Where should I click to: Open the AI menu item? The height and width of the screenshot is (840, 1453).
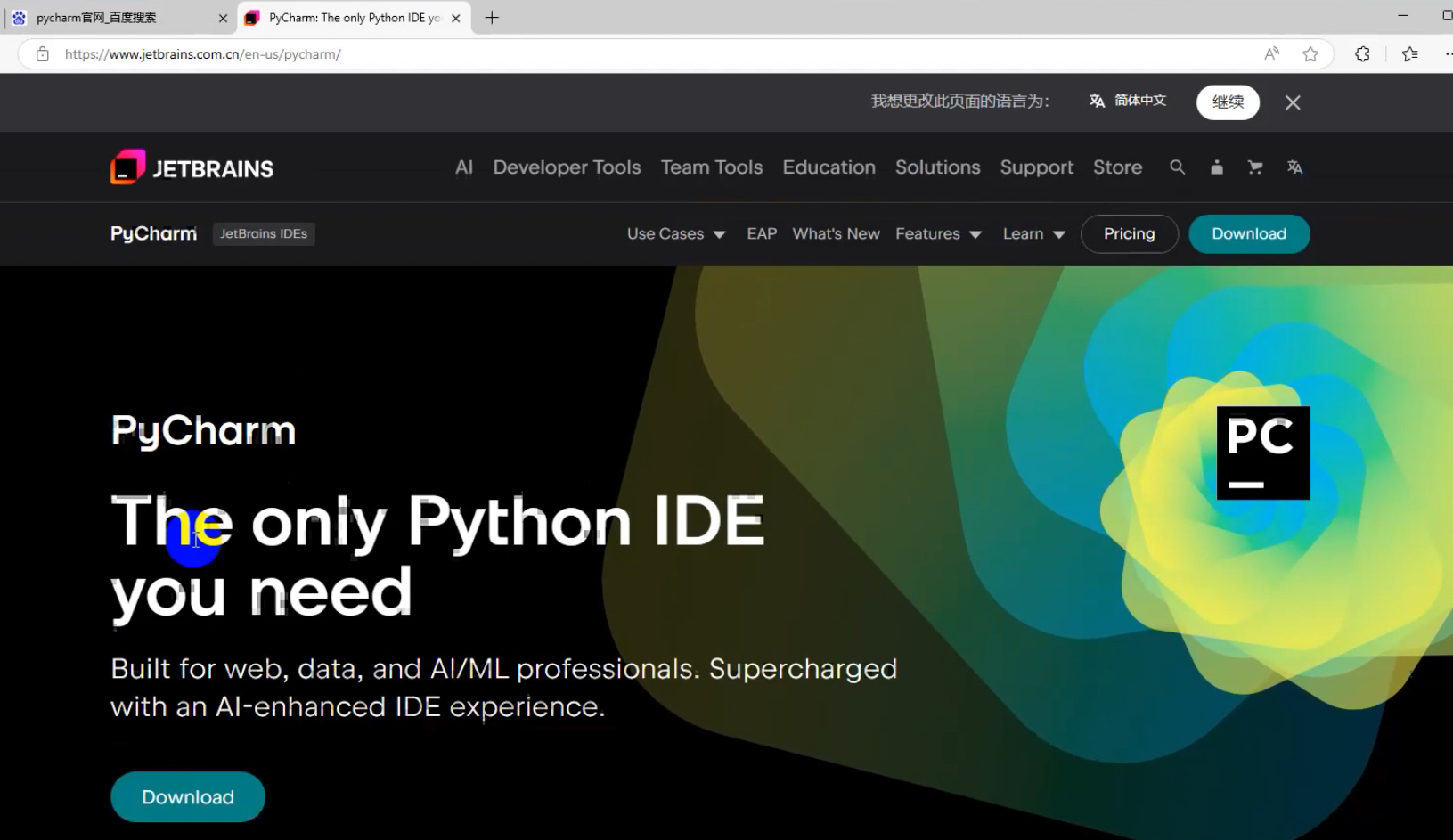pyautogui.click(x=464, y=167)
